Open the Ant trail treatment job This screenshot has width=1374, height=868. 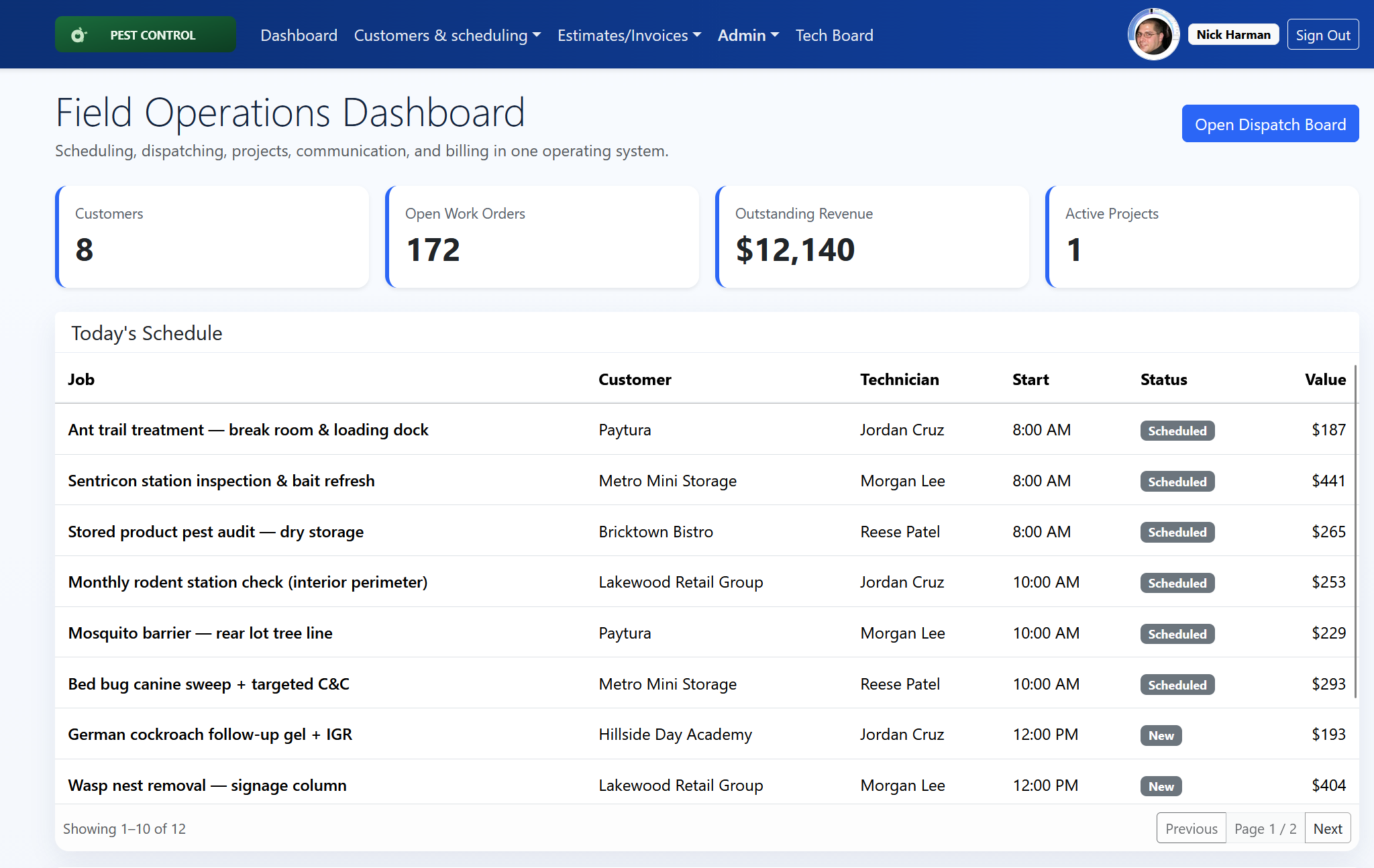point(248,429)
